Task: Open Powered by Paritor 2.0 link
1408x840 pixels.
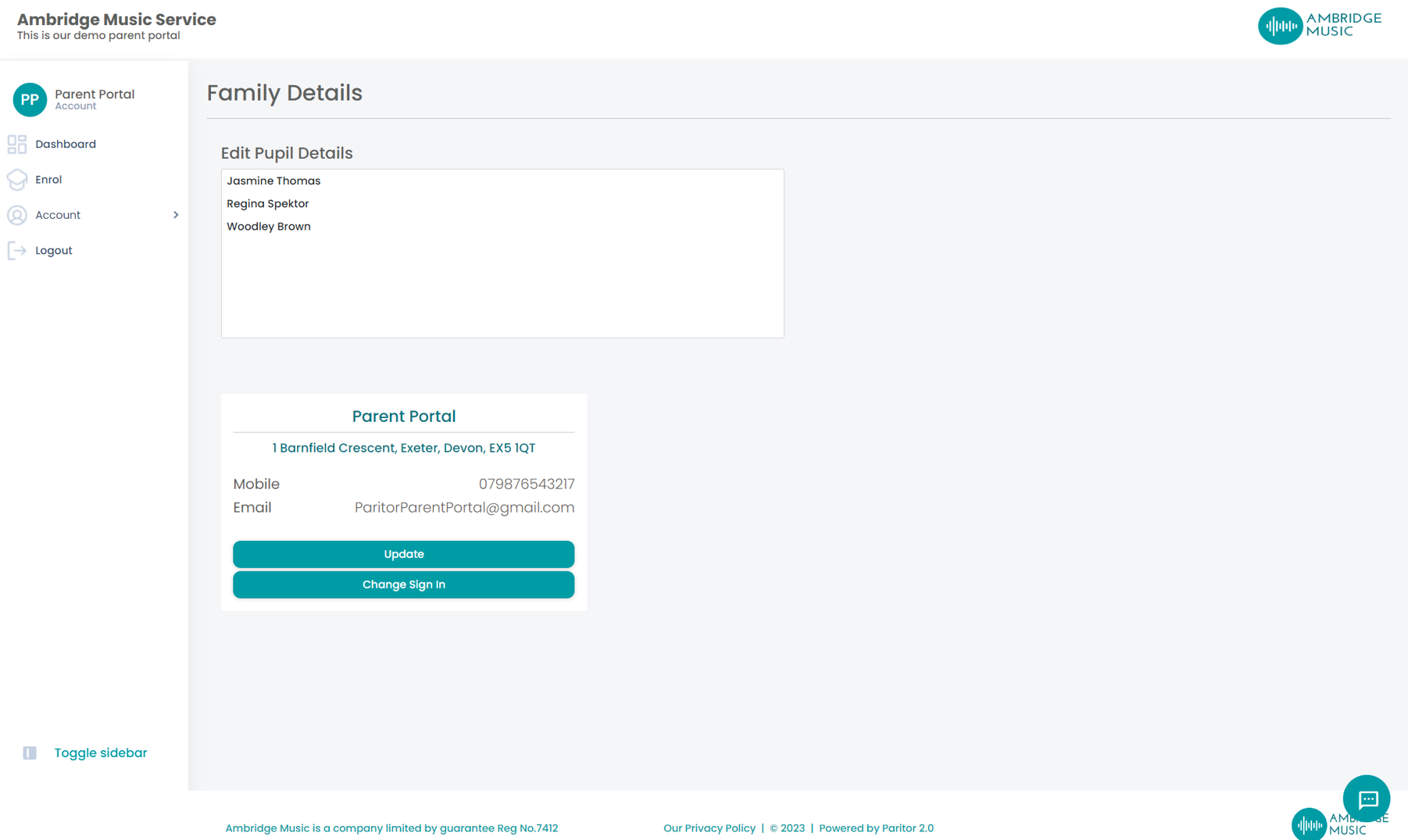Action: 876,828
